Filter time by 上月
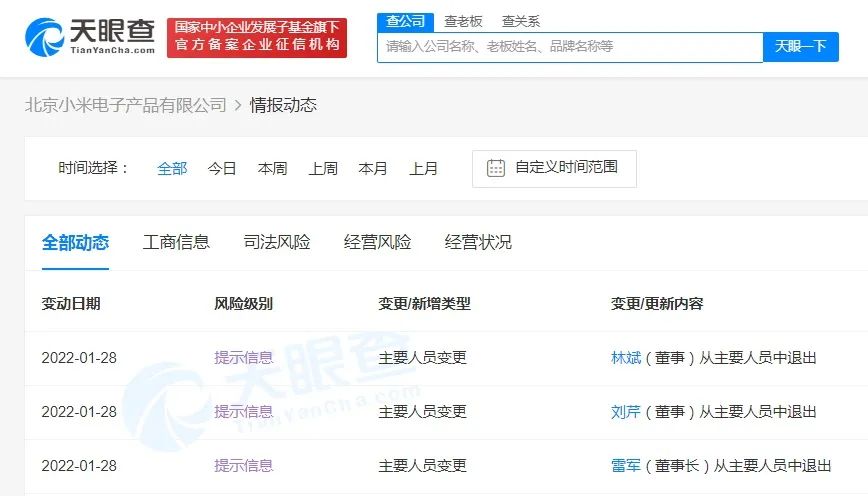This screenshot has height=496, width=868. (423, 168)
